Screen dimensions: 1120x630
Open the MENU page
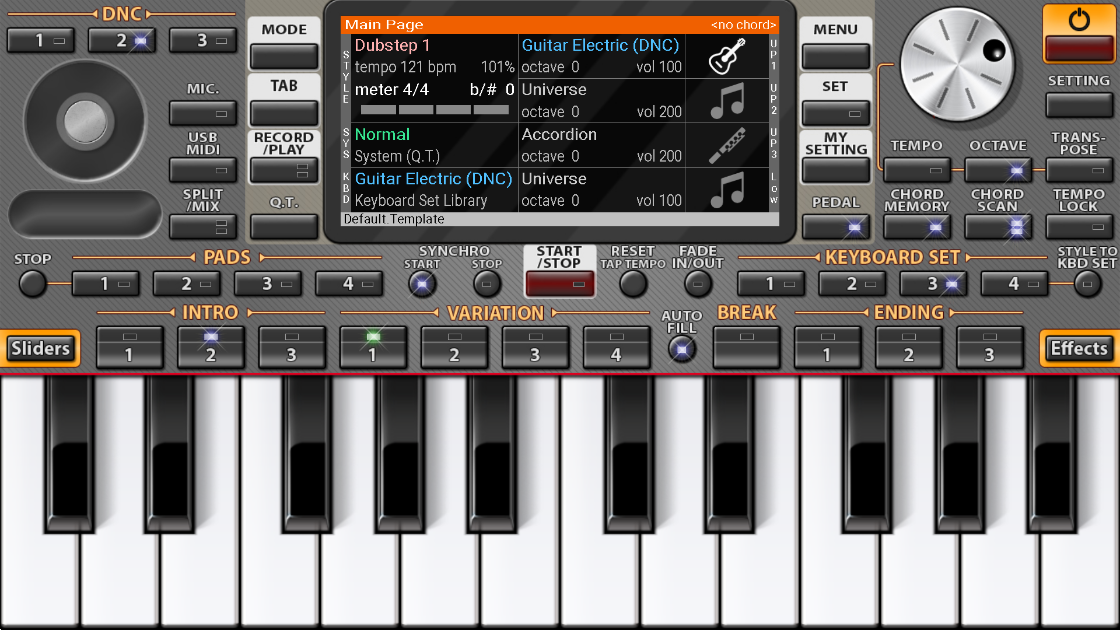(835, 55)
